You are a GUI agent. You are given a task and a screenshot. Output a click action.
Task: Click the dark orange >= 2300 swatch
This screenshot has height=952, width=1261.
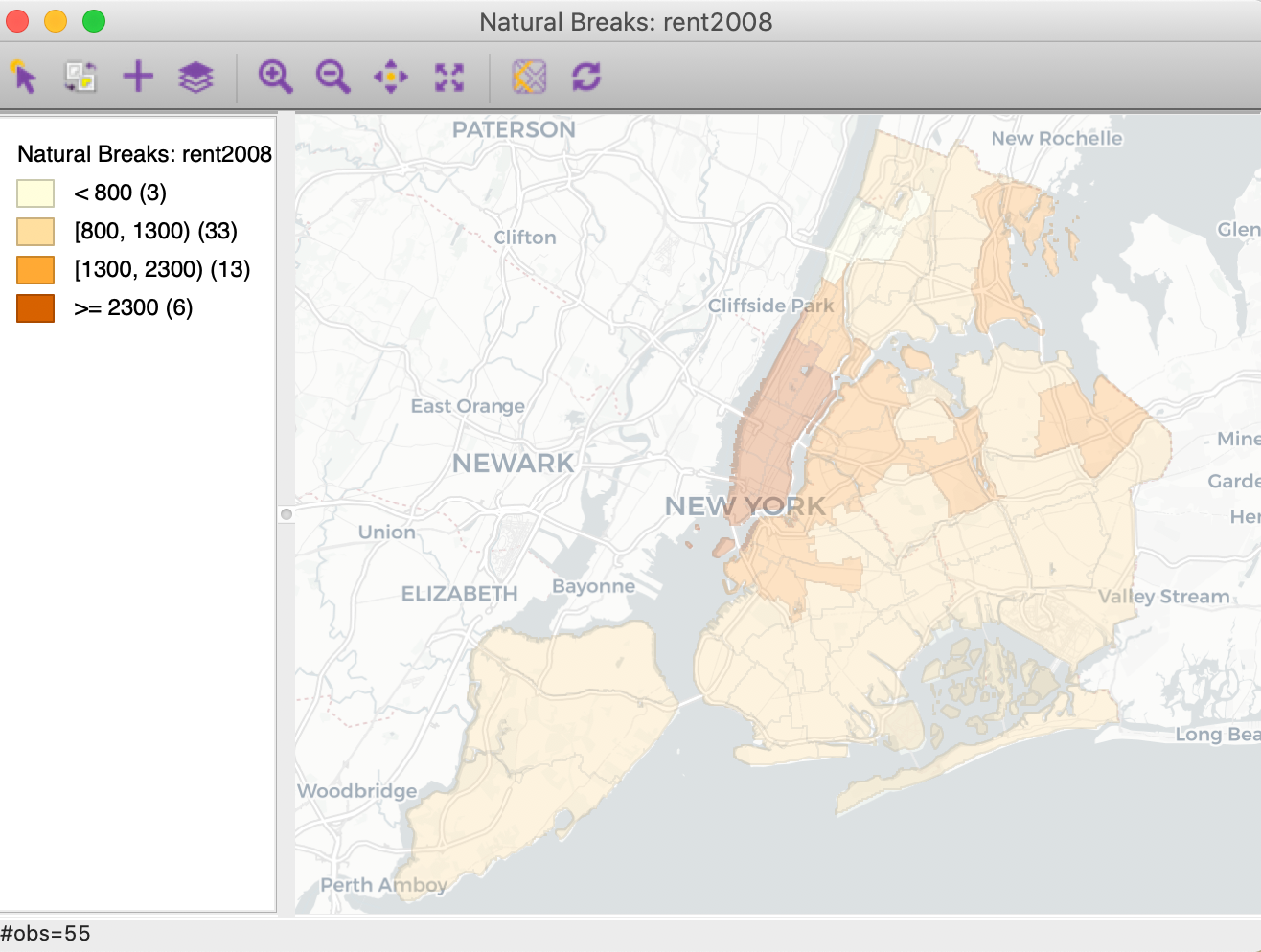click(x=35, y=308)
